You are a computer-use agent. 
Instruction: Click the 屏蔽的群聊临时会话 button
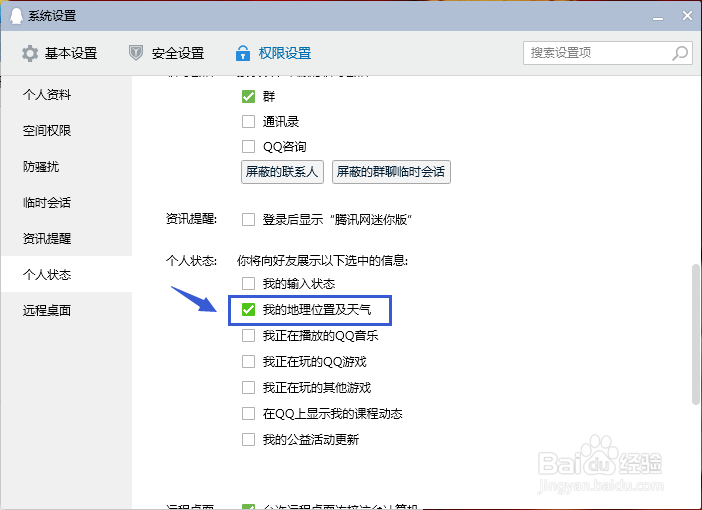click(x=391, y=172)
